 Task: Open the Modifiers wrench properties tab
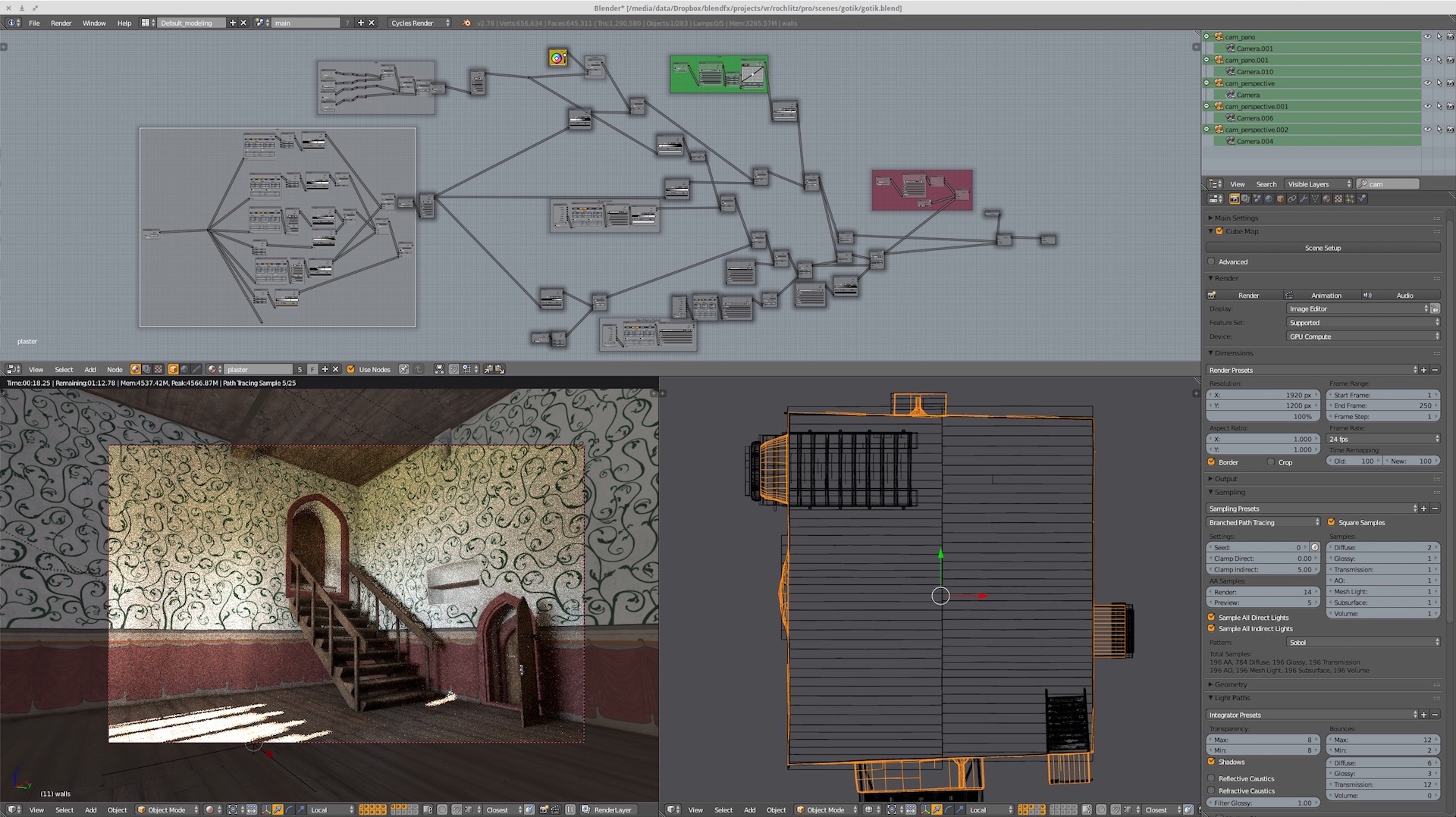tap(1304, 199)
